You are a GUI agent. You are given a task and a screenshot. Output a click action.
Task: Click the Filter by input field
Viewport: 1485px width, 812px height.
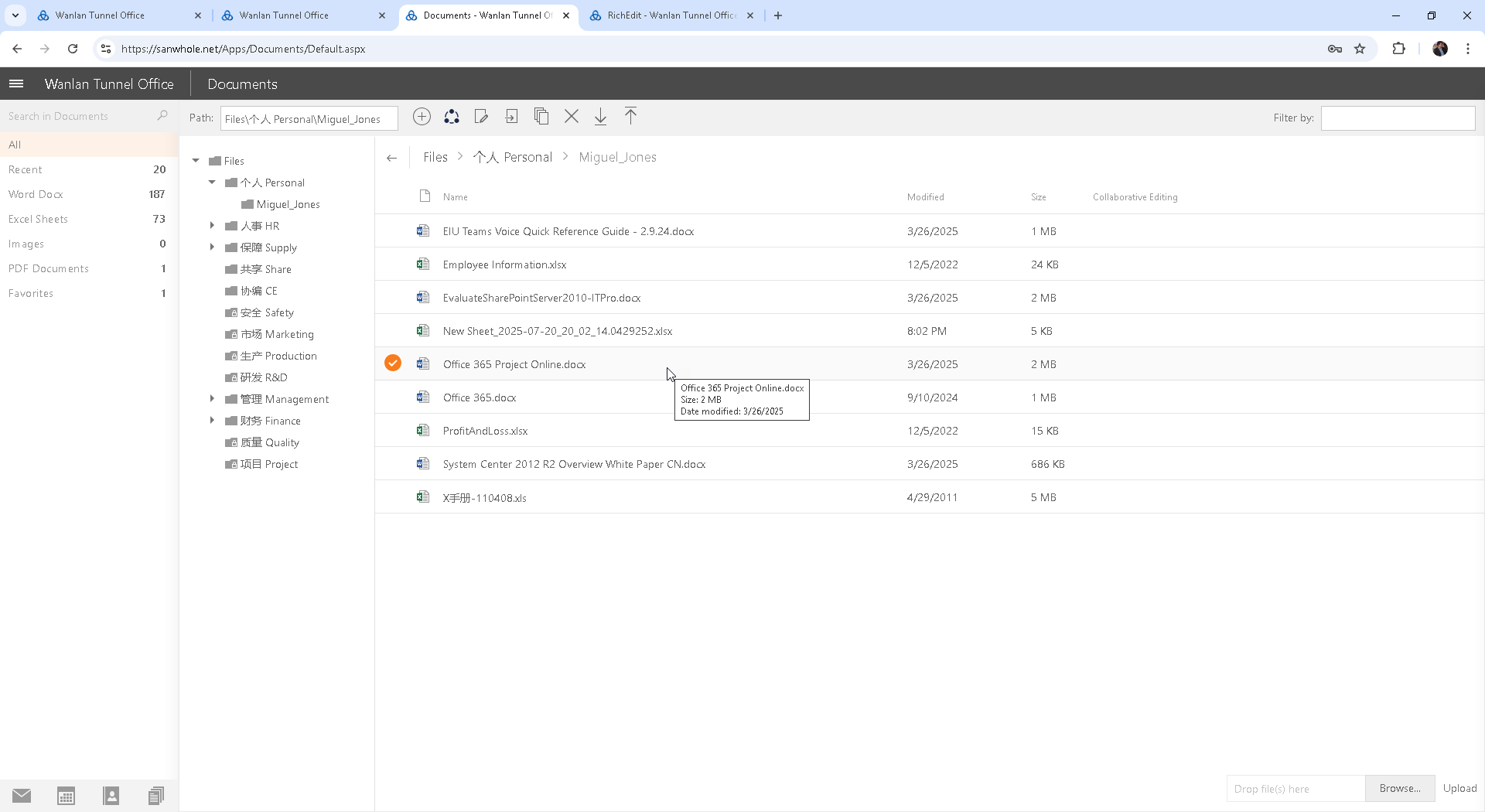(1398, 118)
